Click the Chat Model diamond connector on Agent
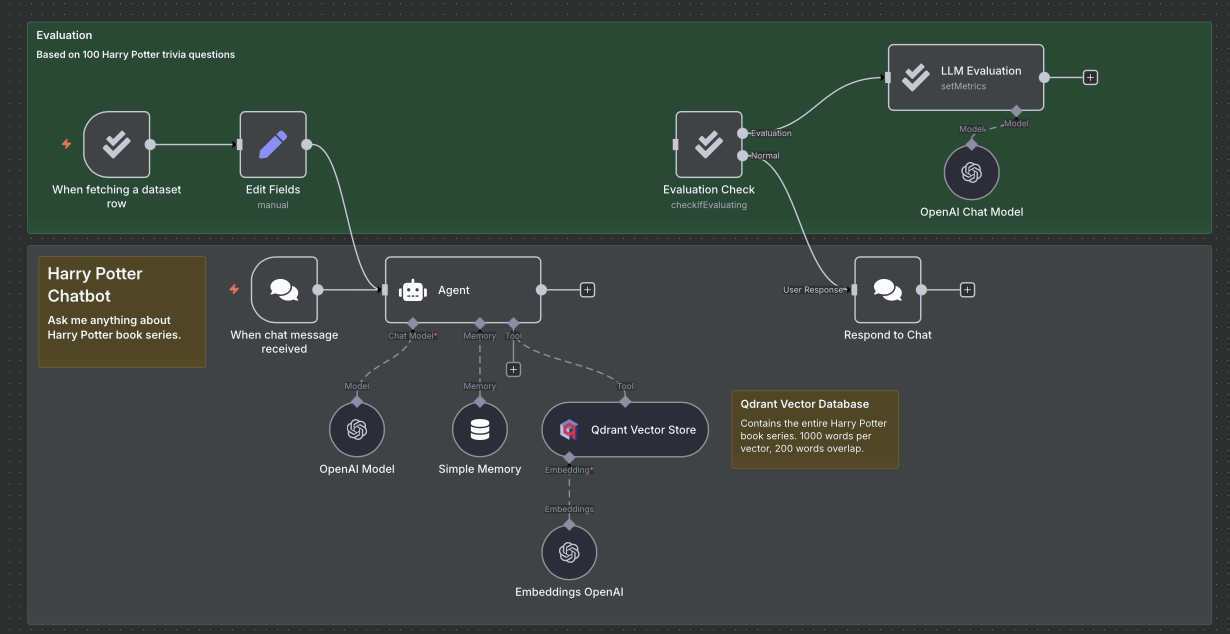1230x634 pixels. (x=413, y=323)
